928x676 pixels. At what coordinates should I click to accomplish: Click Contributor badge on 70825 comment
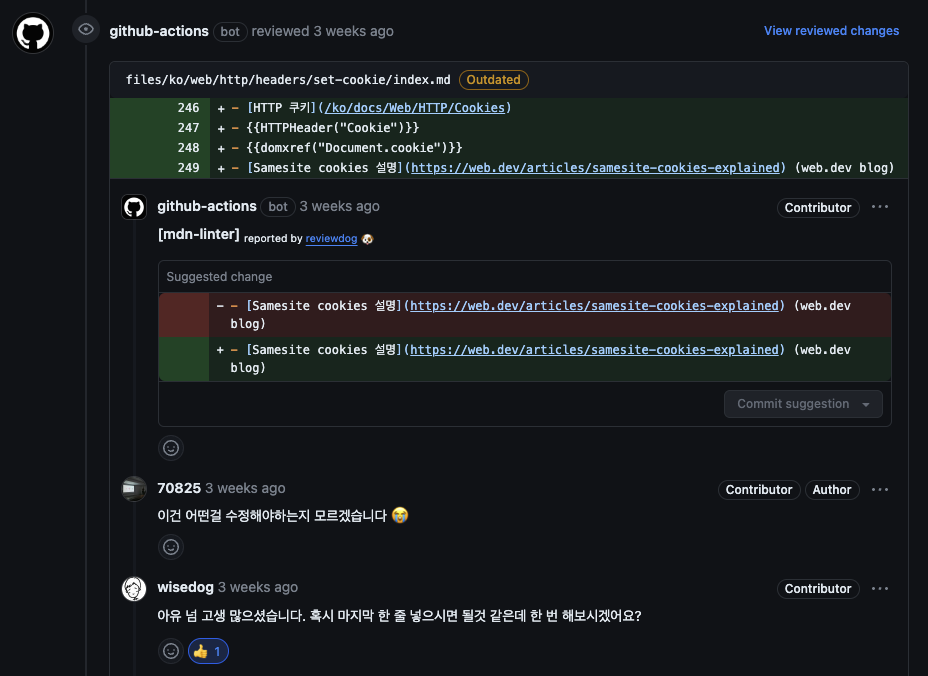pos(759,490)
